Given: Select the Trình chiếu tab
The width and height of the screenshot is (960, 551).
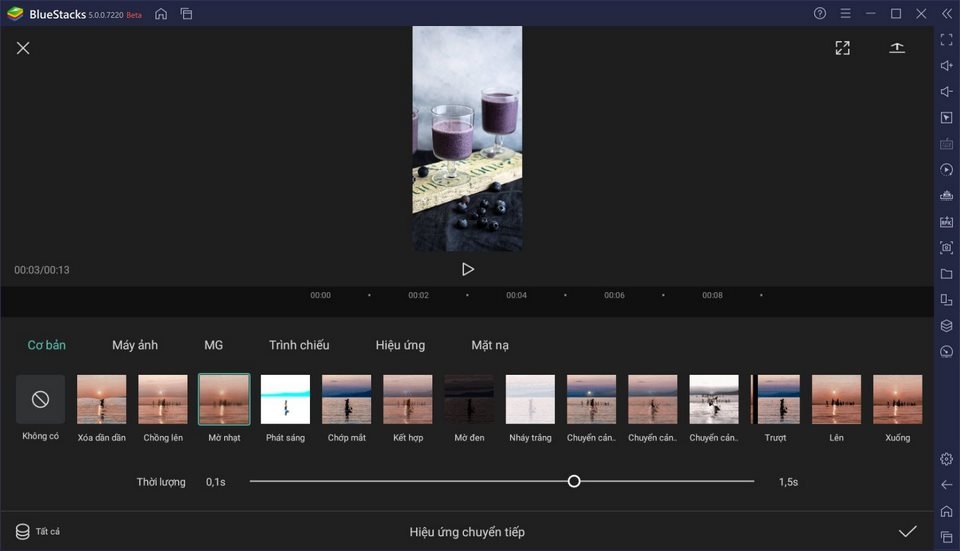Looking at the screenshot, I should [299, 345].
